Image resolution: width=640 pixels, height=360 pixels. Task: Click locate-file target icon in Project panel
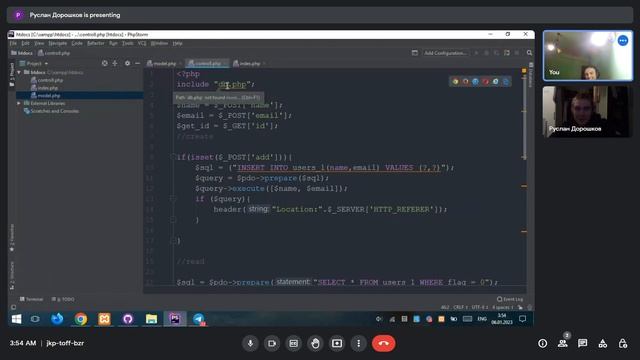(105, 63)
